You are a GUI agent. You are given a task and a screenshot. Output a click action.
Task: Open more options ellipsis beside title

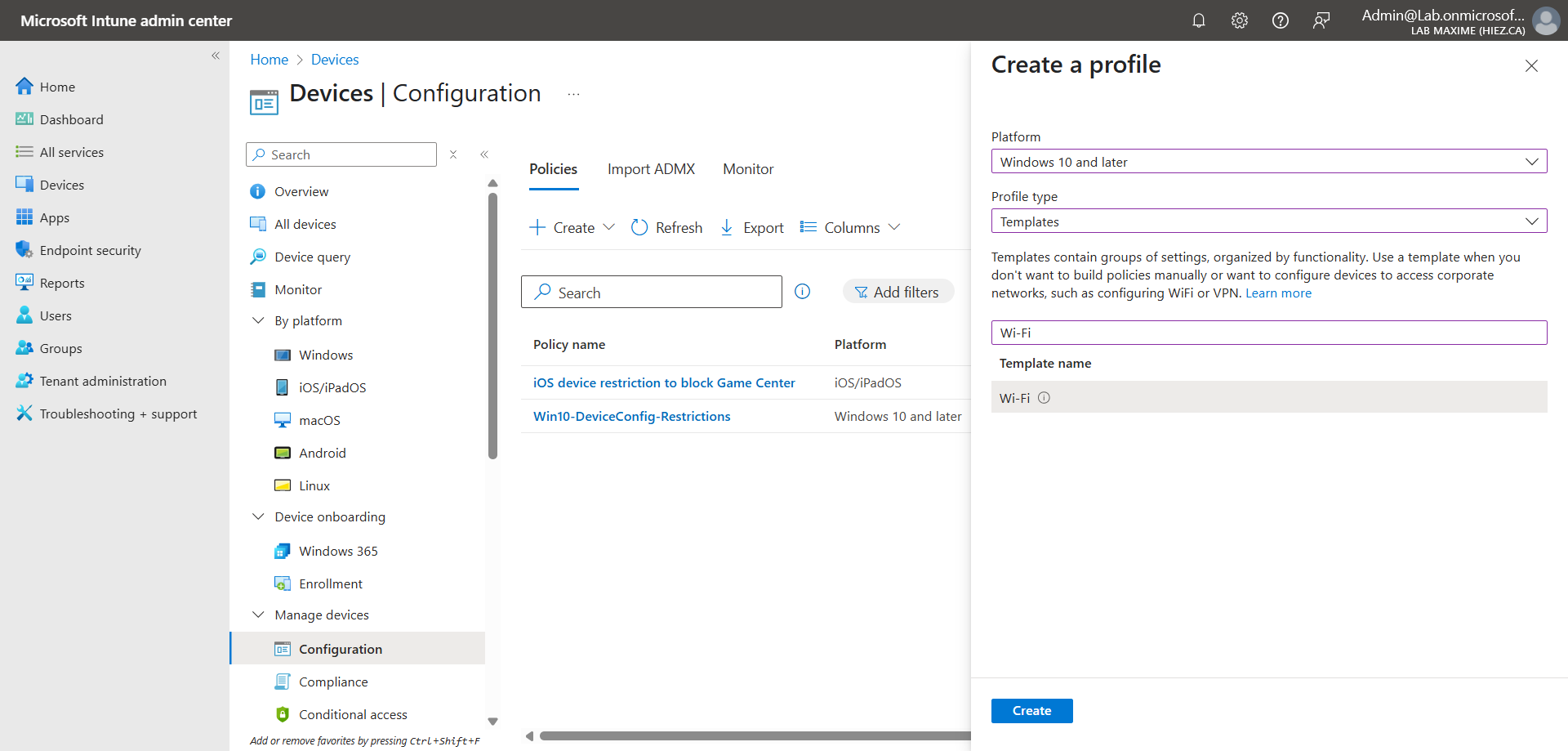click(573, 94)
